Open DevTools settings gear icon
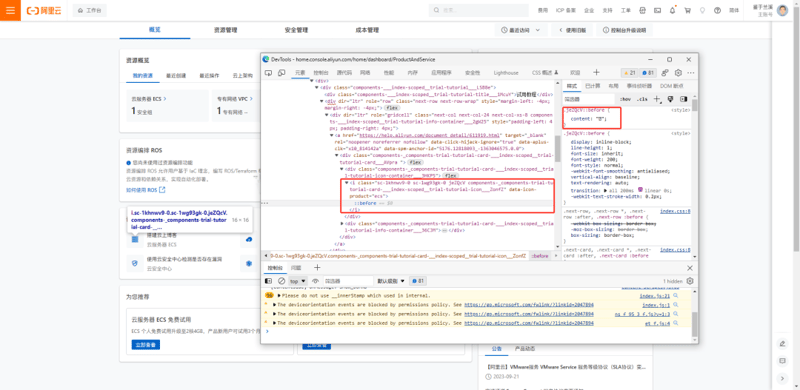The width and height of the screenshot is (800, 390). [x=679, y=73]
